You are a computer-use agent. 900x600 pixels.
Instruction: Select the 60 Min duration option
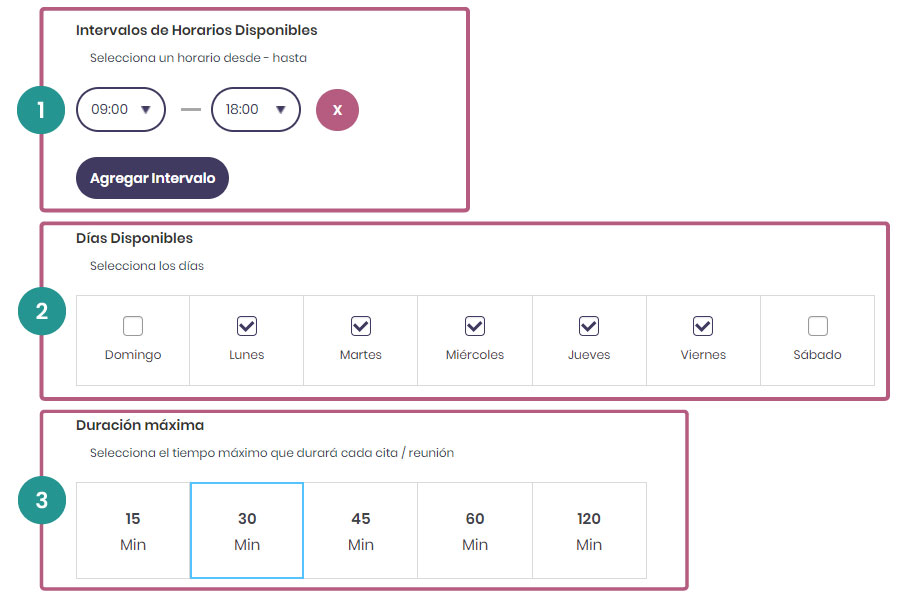click(x=475, y=531)
